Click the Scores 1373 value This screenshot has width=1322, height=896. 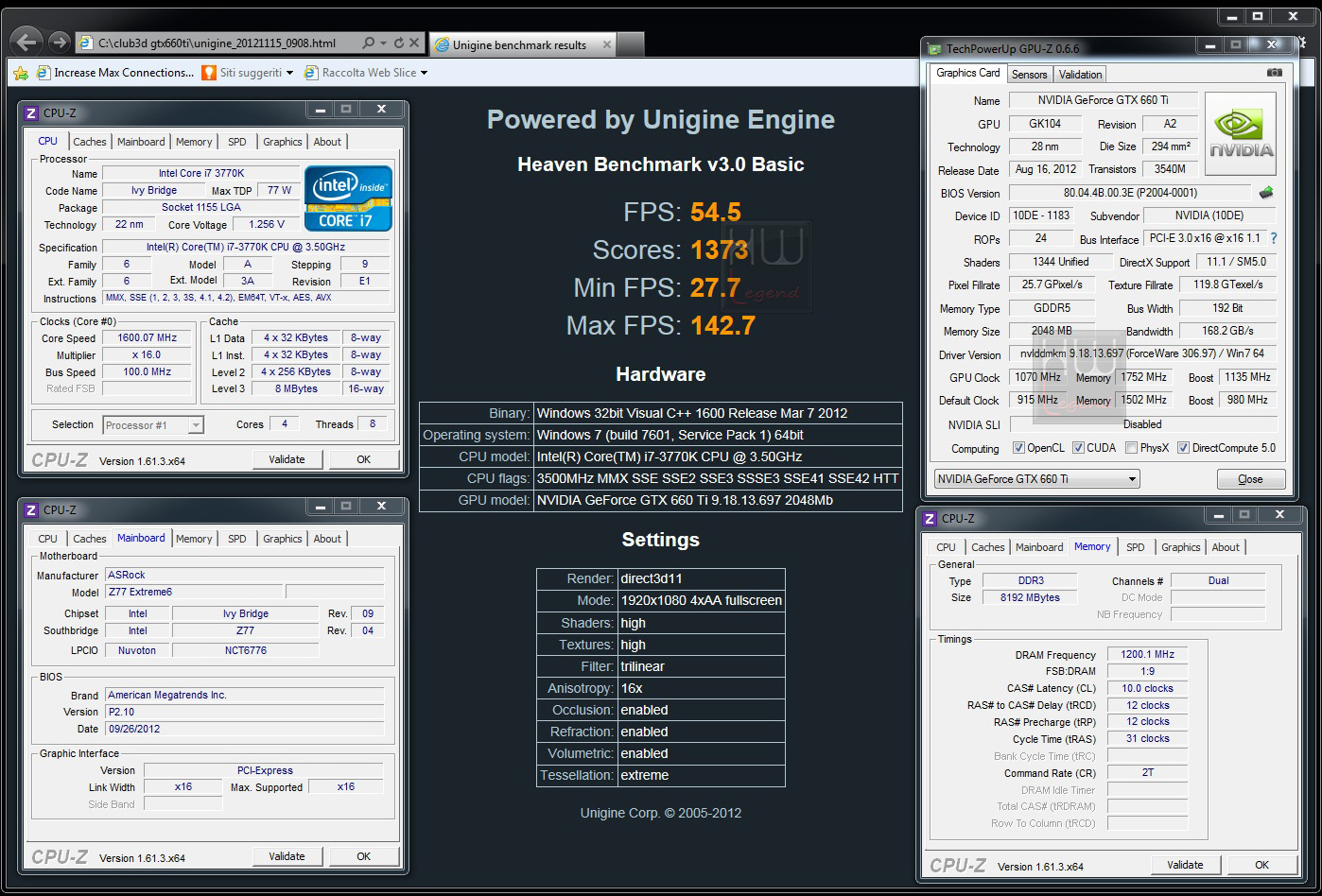tap(719, 250)
